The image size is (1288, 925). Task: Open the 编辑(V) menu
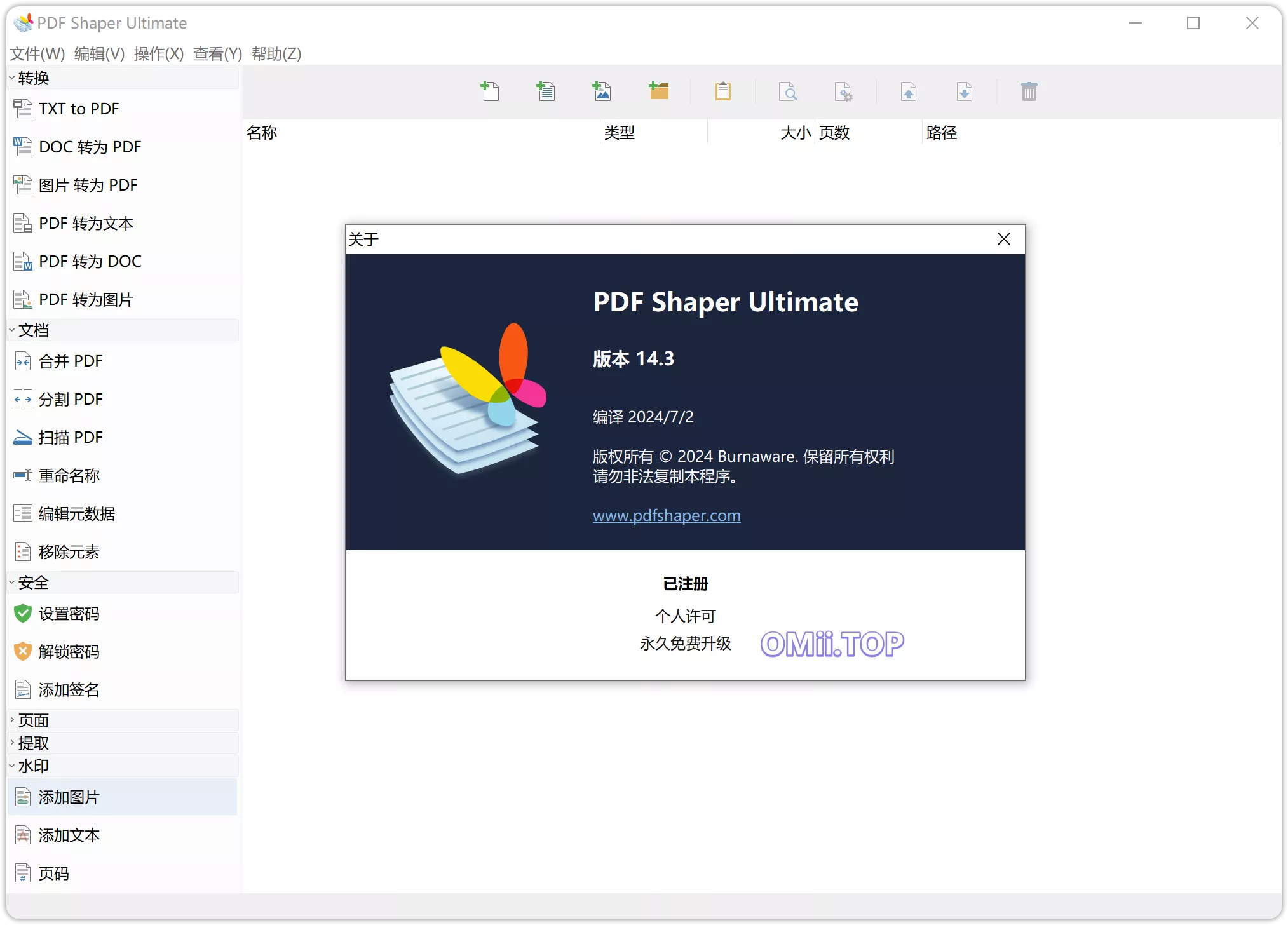coord(99,54)
